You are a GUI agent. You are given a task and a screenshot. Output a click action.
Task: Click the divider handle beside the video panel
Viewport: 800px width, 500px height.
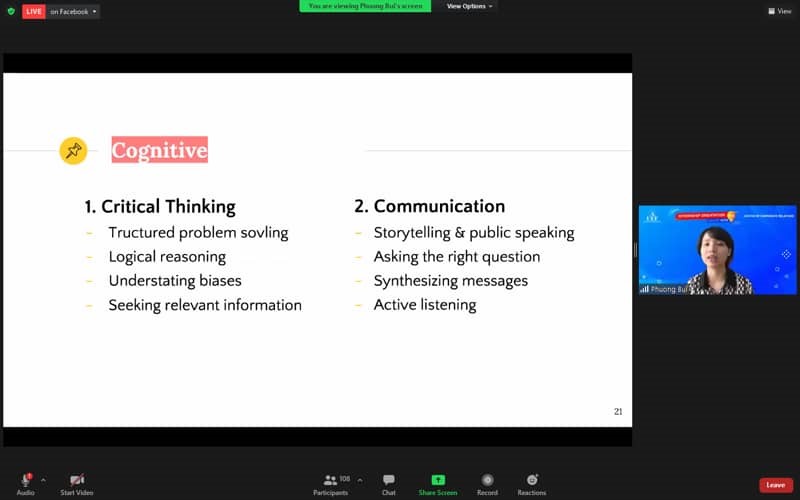tap(635, 250)
